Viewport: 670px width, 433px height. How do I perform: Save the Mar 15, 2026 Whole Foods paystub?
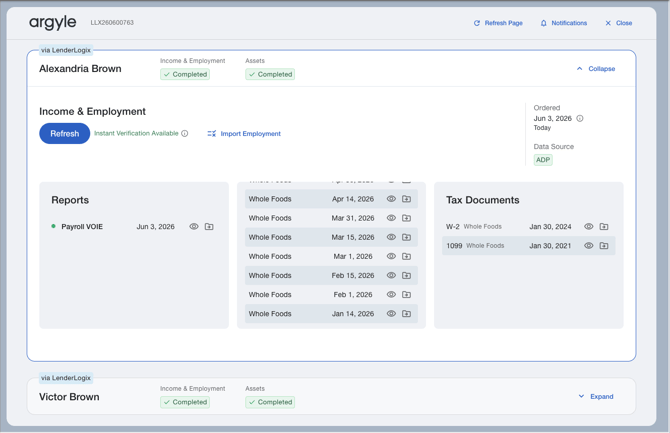[x=406, y=237]
